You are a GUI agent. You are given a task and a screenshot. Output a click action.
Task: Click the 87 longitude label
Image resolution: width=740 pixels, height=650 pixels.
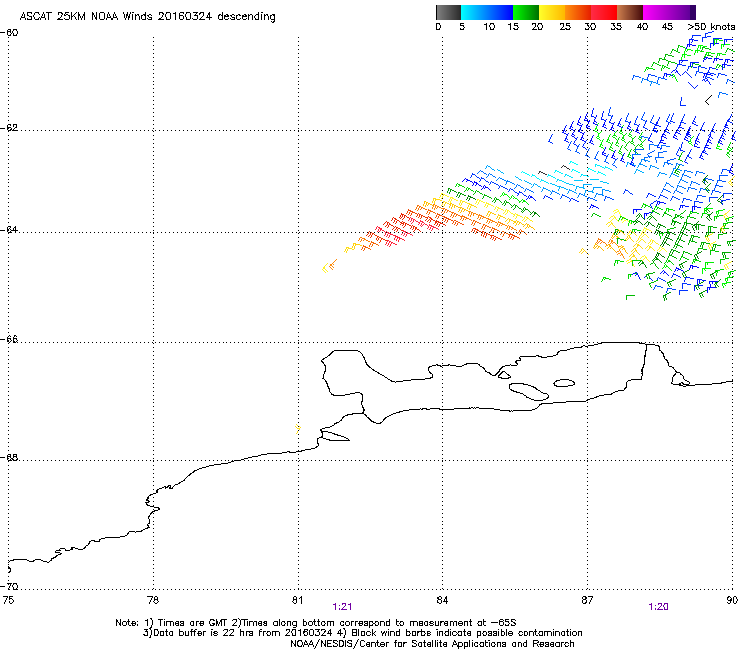587,600
